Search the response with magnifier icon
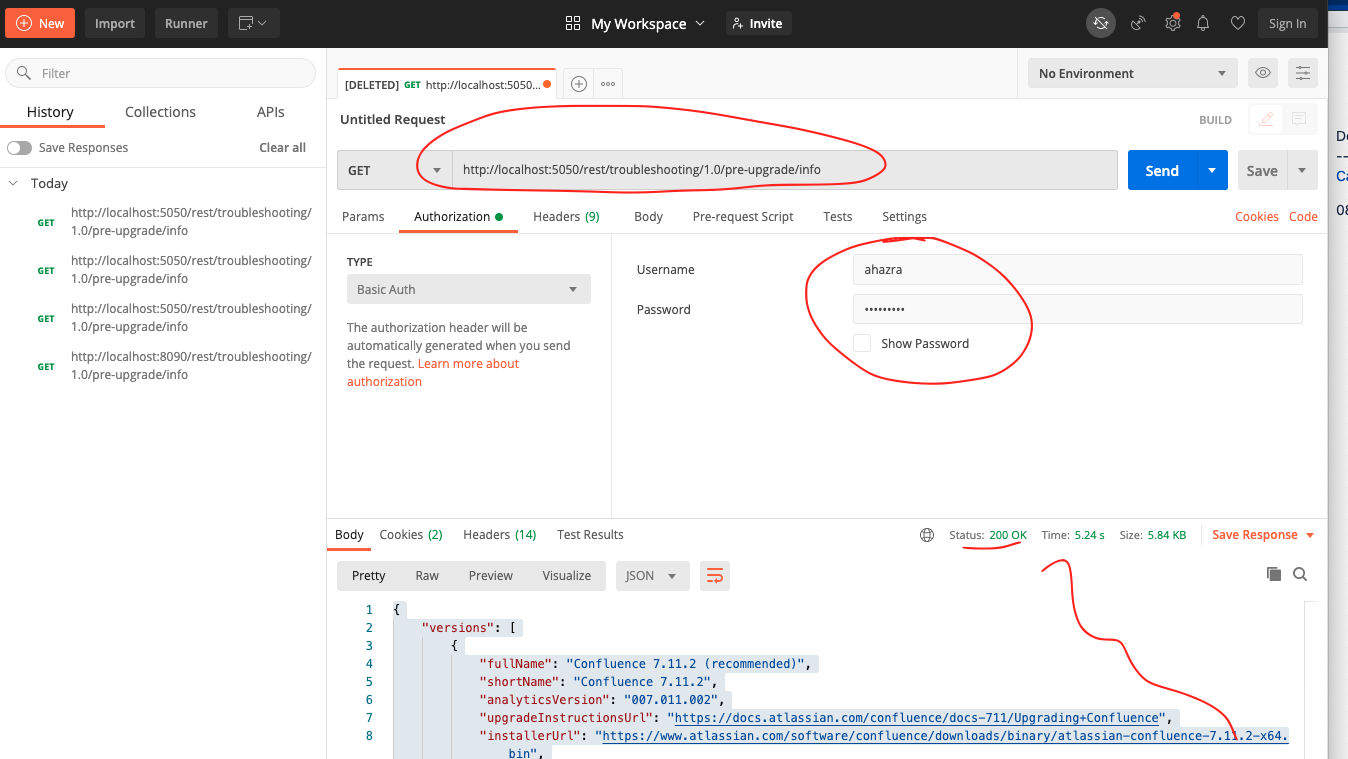1348x759 pixels. click(x=1300, y=574)
